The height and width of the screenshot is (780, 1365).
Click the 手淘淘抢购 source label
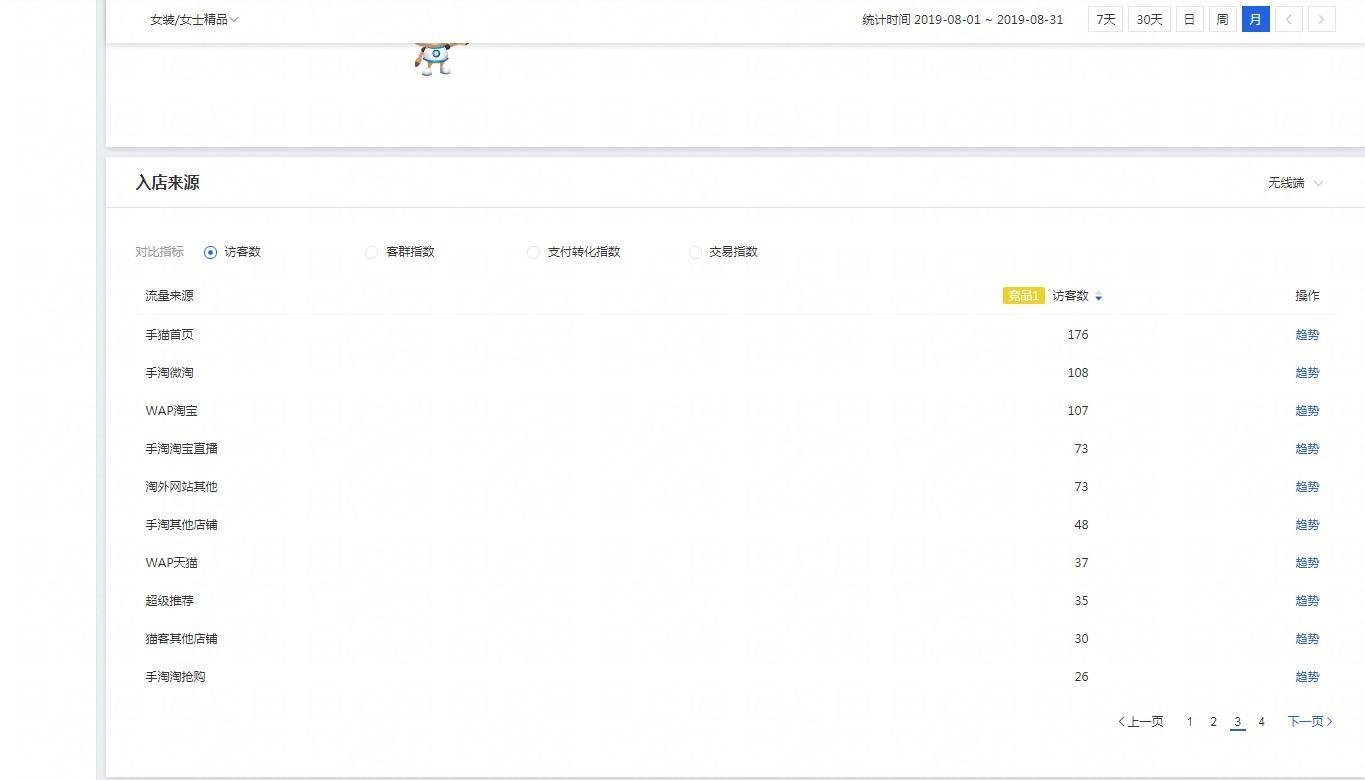(x=175, y=677)
